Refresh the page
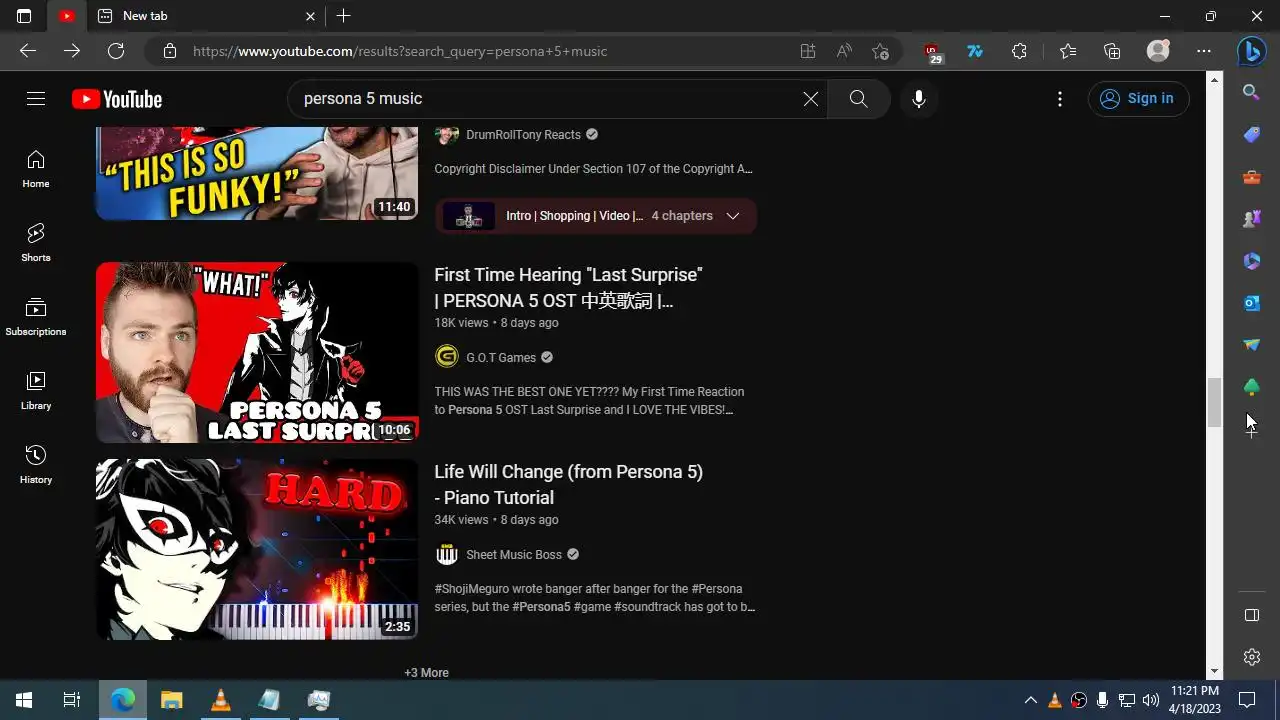 point(116,51)
